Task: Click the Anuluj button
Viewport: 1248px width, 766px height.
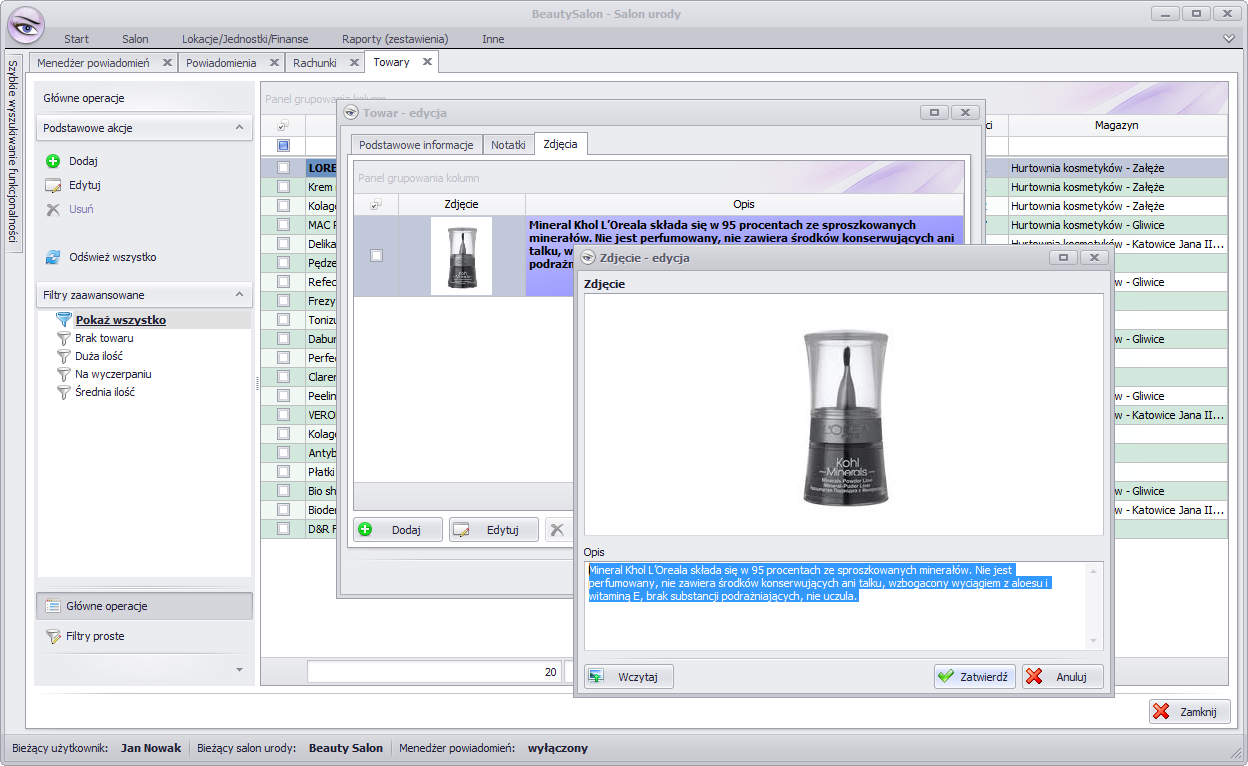Action: [1062, 676]
